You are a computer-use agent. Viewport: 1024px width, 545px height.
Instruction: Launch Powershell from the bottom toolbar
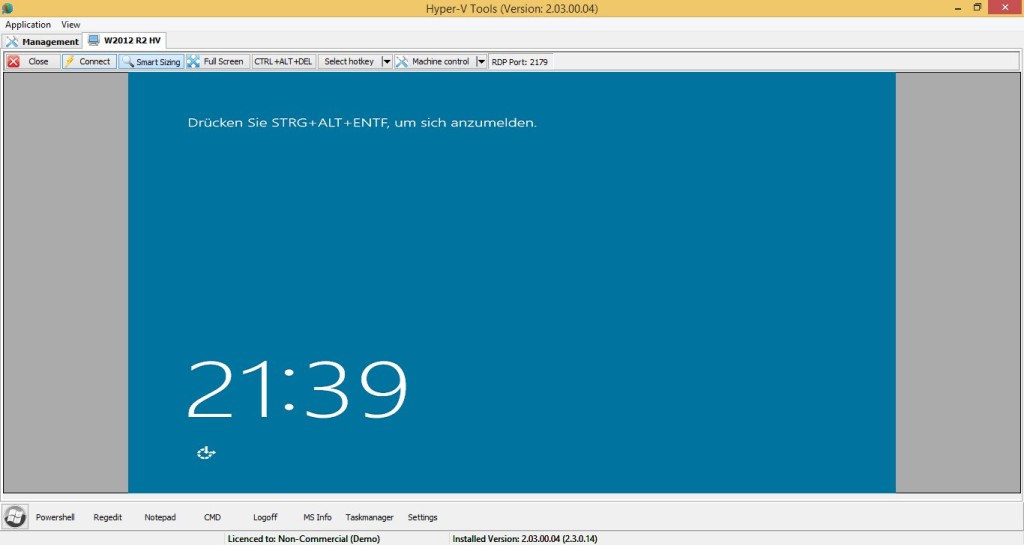point(55,518)
